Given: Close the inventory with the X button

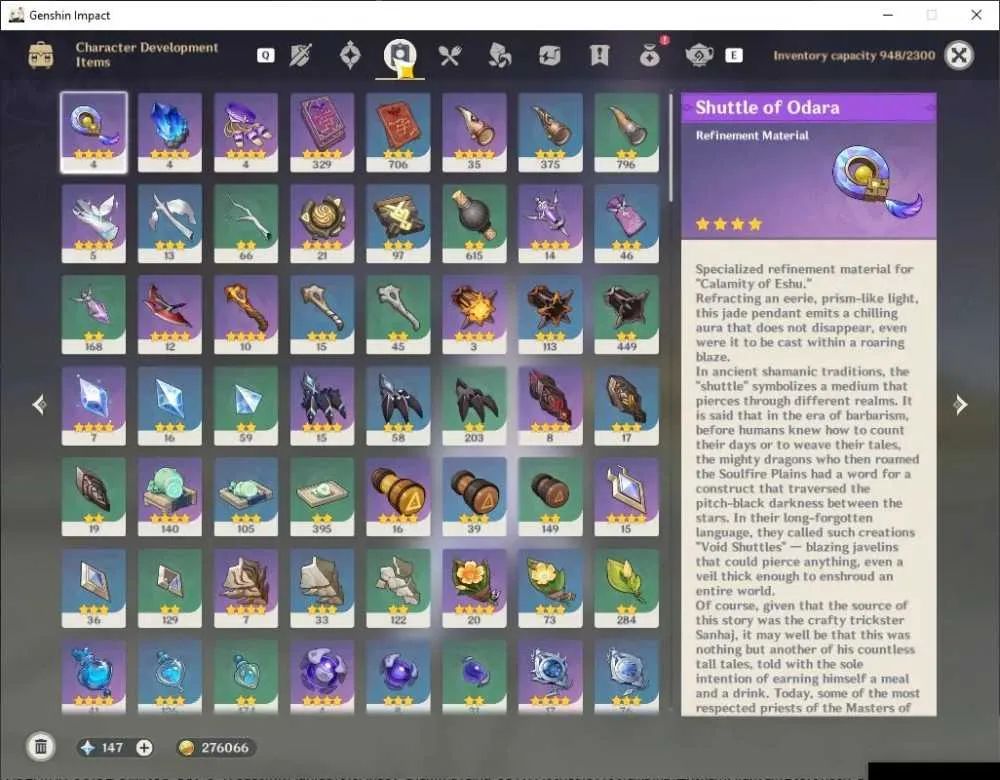Looking at the screenshot, I should 959,55.
